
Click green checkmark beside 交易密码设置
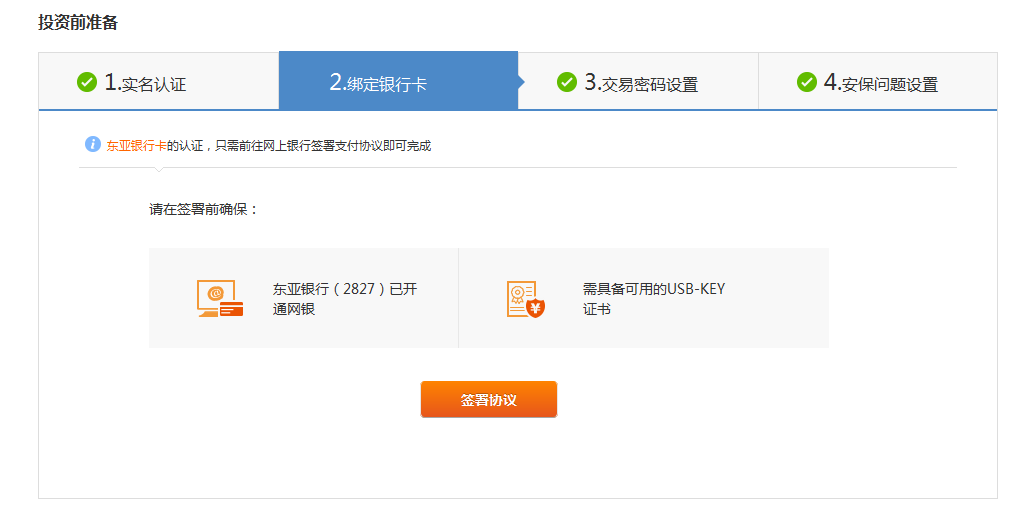[x=567, y=82]
